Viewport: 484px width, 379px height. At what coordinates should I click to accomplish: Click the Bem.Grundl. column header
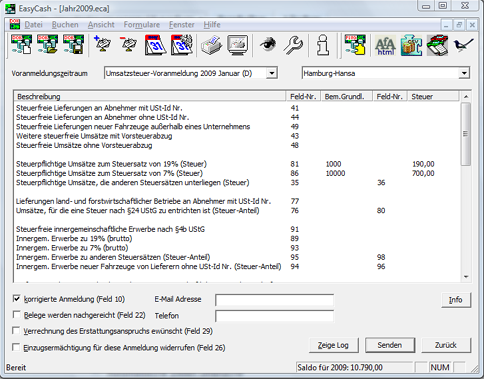click(x=346, y=97)
